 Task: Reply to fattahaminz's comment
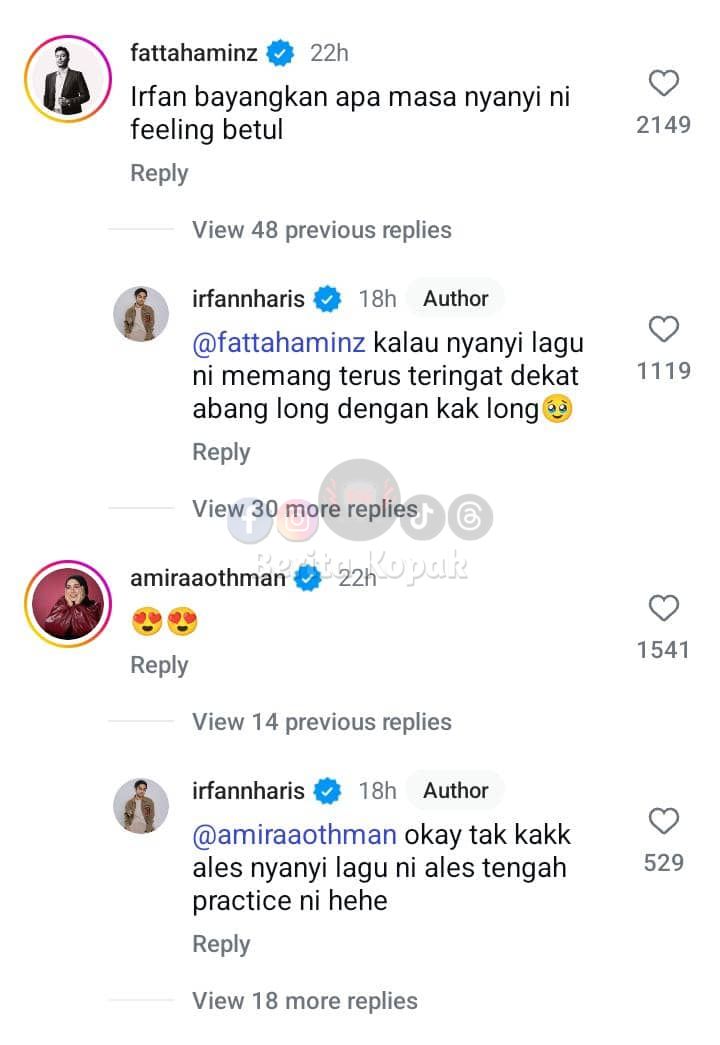point(159,173)
